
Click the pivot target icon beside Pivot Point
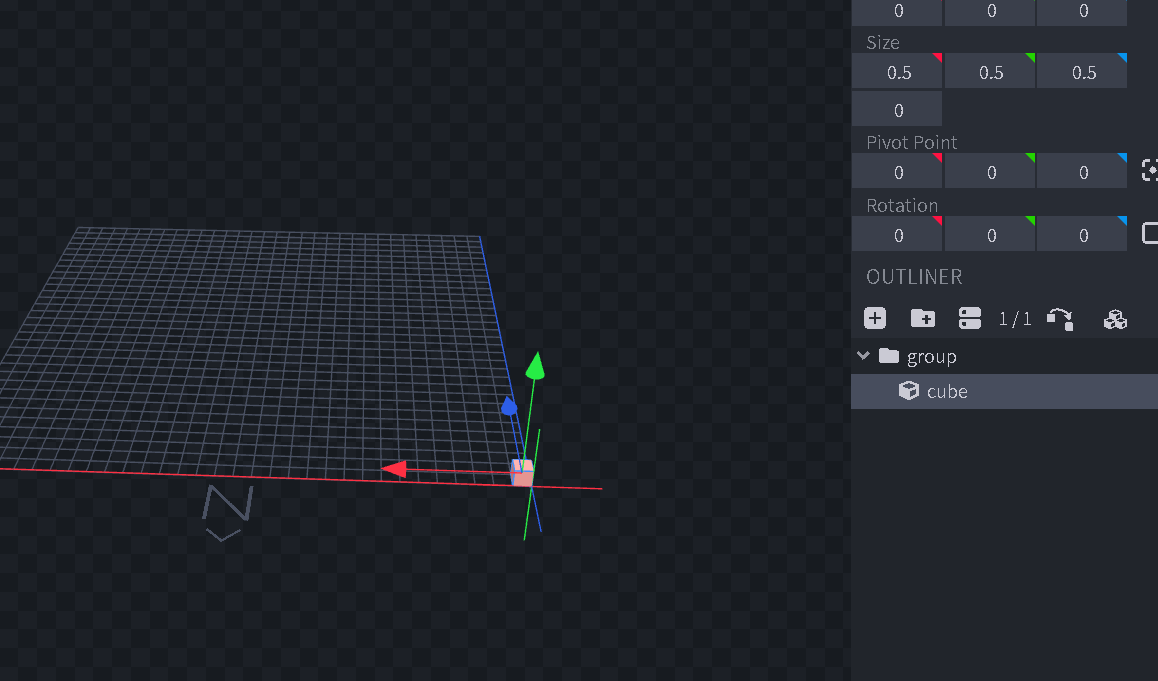click(x=1148, y=170)
